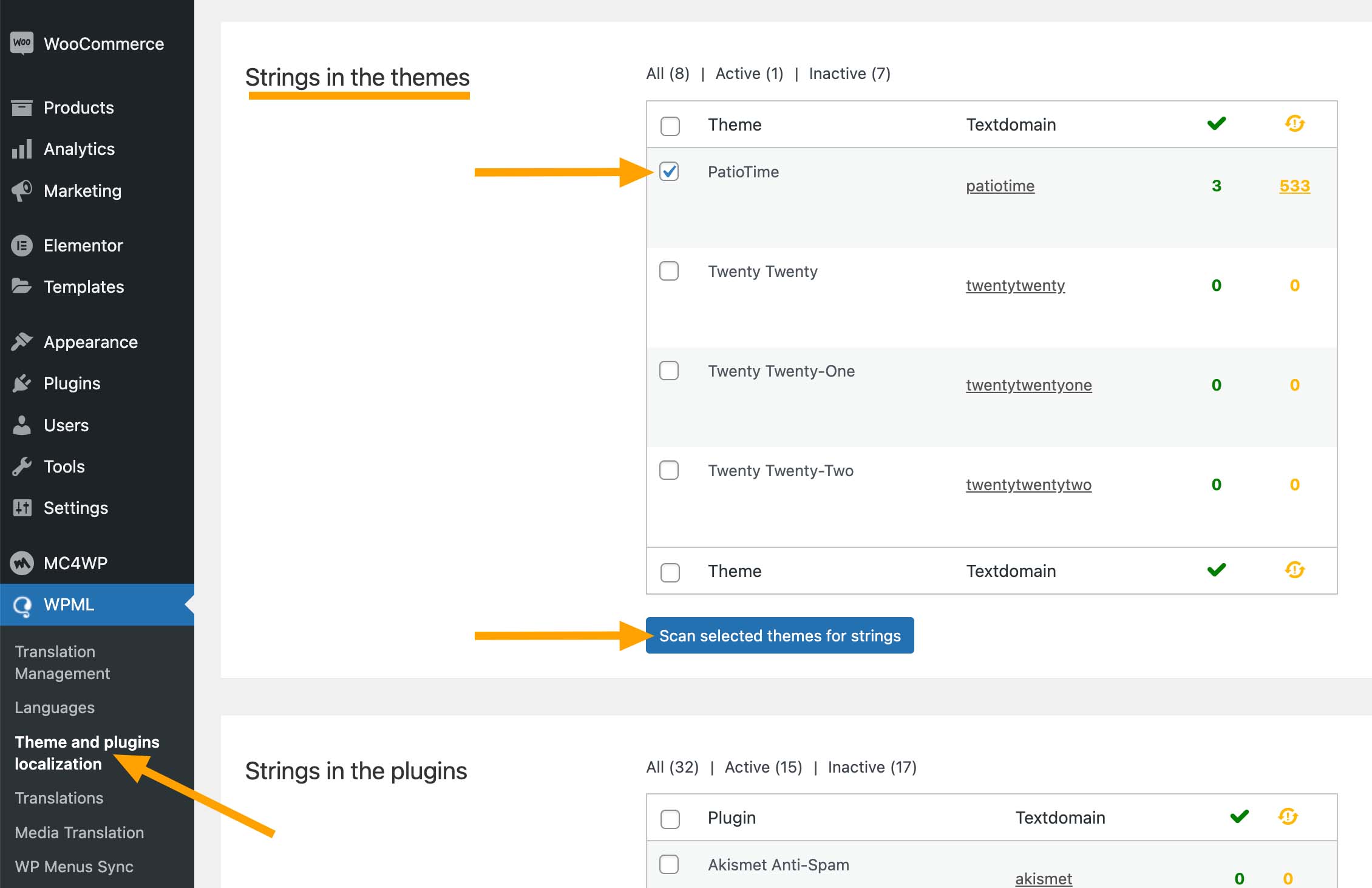Select the WooCommerce sidebar icon
1372x888 pixels.
tap(21, 43)
